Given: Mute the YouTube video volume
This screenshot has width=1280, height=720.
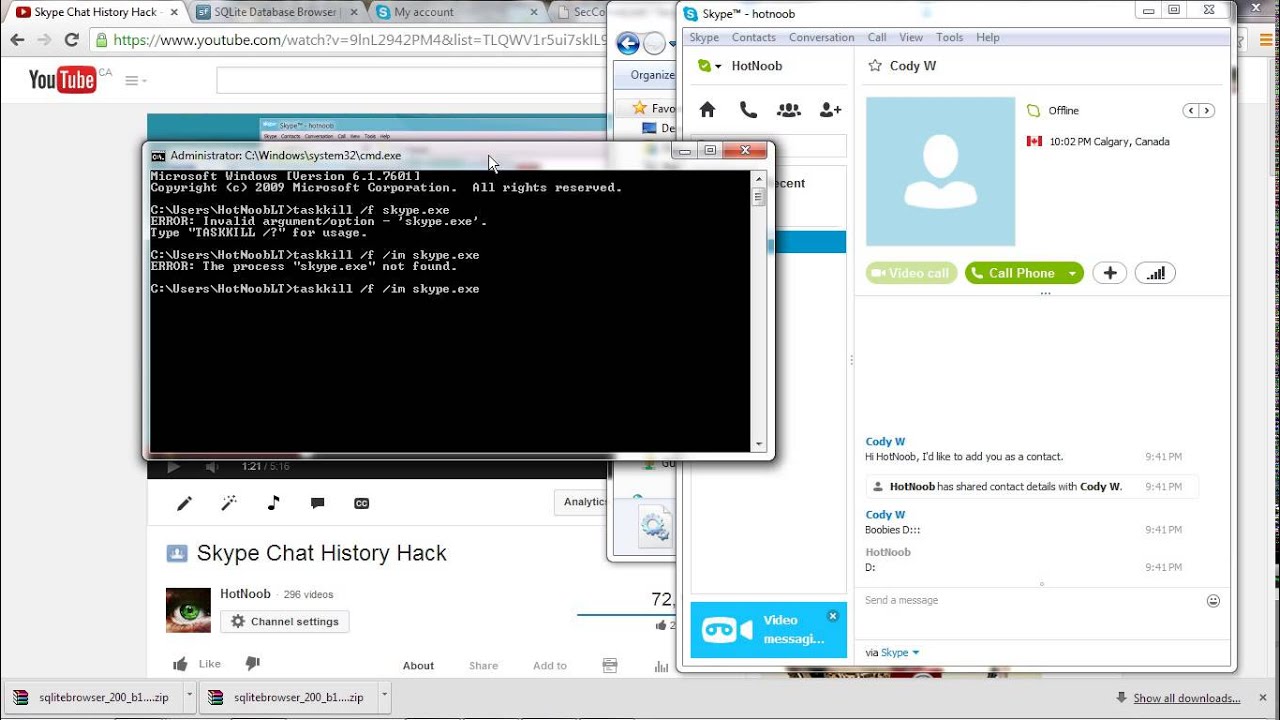Looking at the screenshot, I should click(212, 467).
